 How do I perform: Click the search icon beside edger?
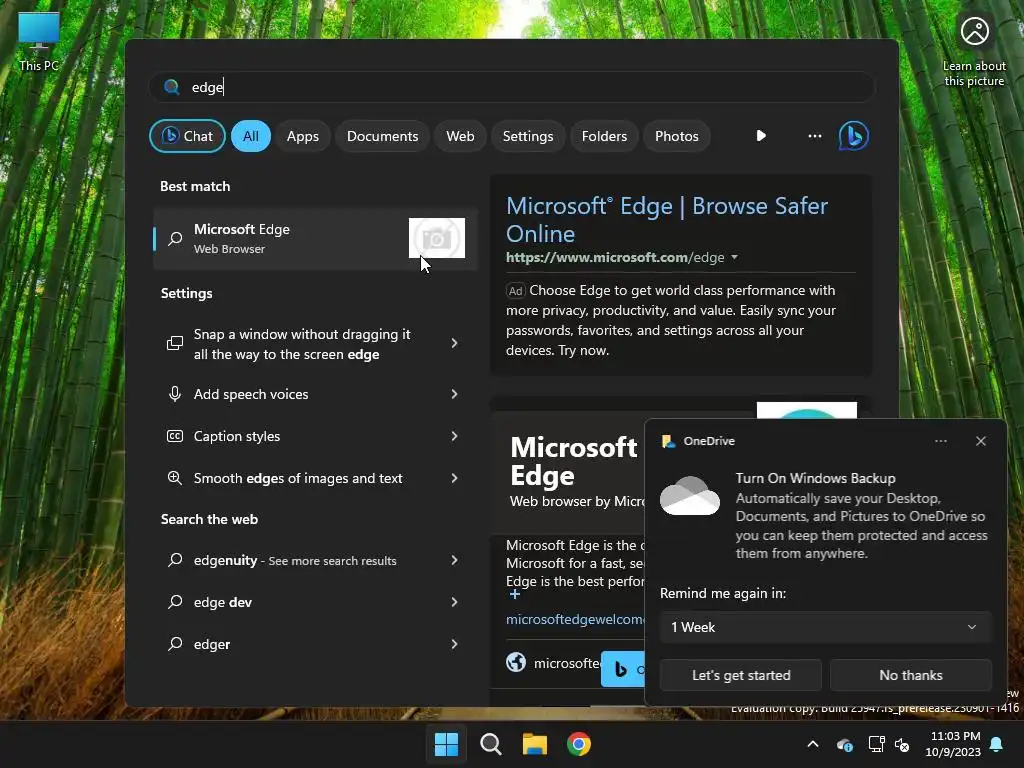(x=175, y=644)
